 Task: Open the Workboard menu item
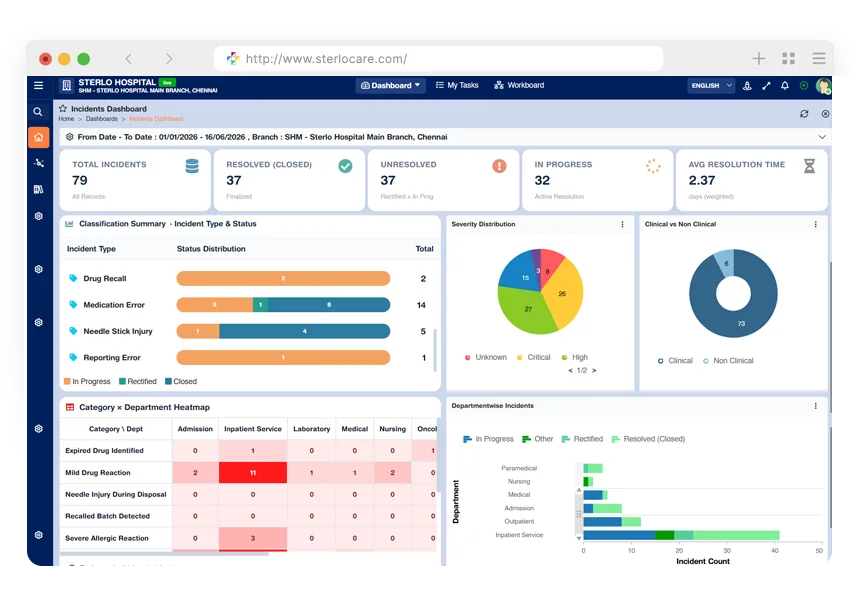519,85
